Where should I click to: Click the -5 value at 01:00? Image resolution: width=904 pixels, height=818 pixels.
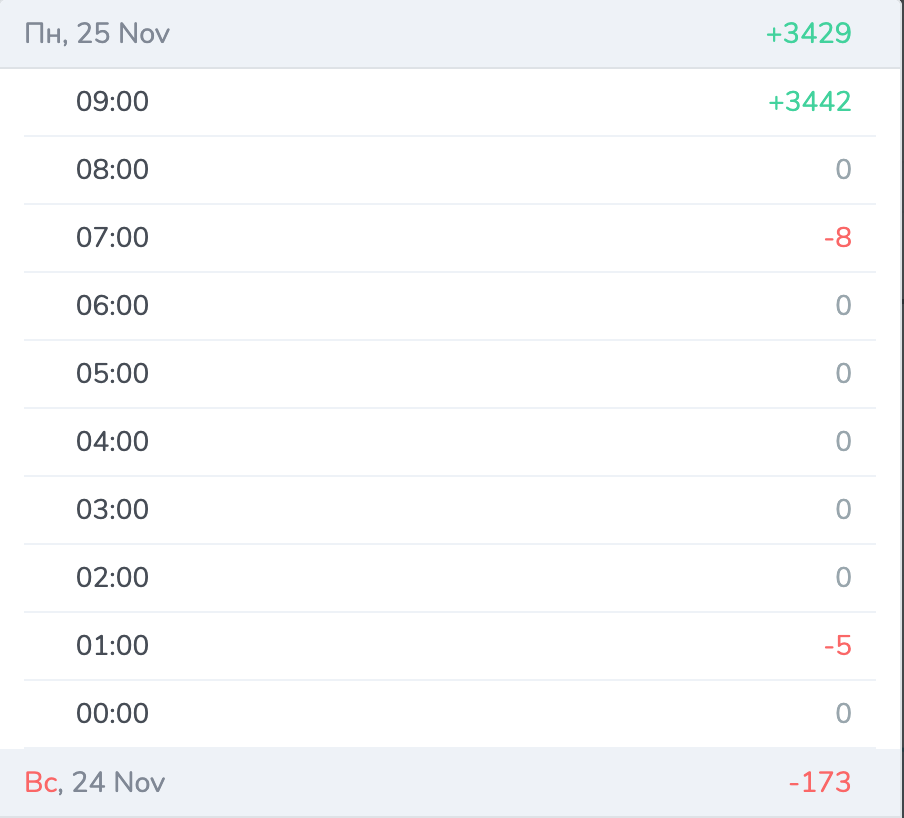(x=838, y=646)
